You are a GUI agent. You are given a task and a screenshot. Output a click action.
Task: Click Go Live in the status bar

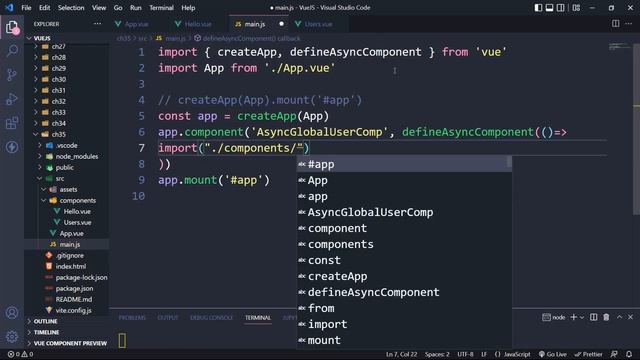pos(553,354)
